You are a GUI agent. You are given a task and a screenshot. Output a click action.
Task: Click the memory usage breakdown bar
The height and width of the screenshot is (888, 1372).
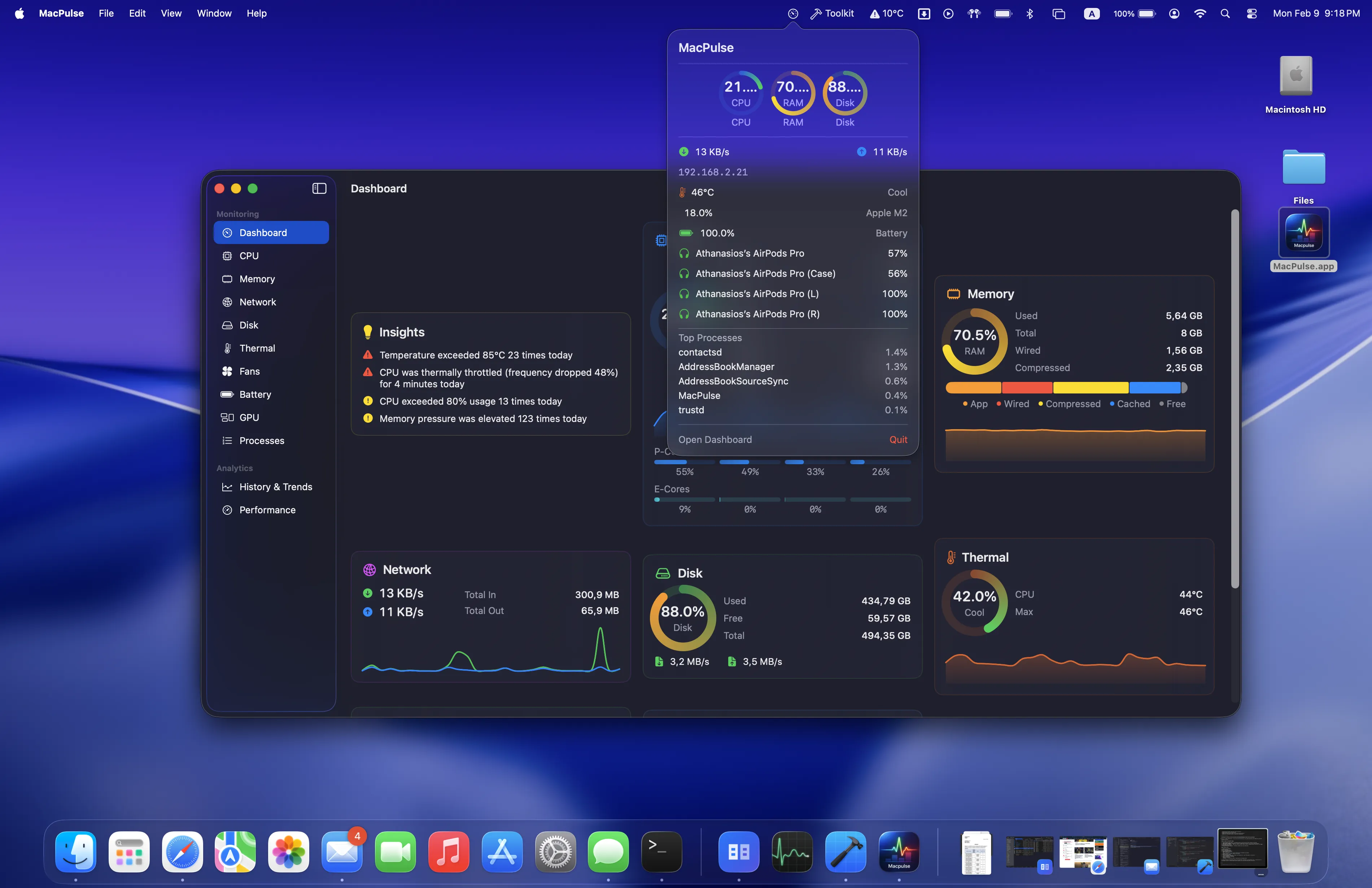[1065, 387]
